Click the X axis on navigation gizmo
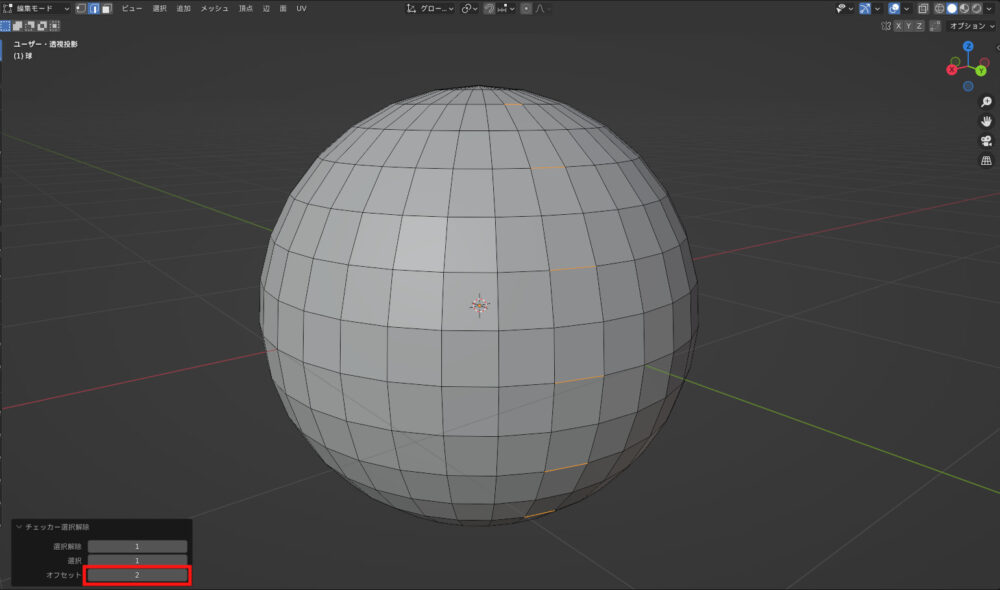This screenshot has width=1000, height=590. (x=952, y=70)
